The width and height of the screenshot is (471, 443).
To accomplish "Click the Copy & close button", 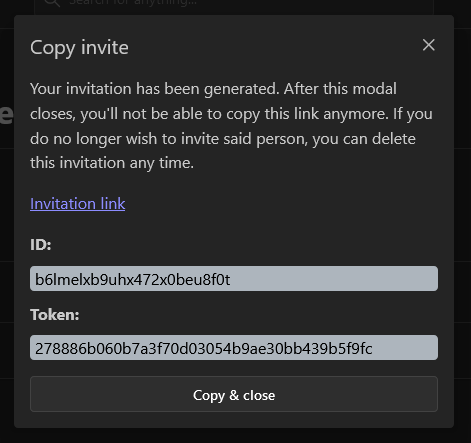I will (234, 394).
